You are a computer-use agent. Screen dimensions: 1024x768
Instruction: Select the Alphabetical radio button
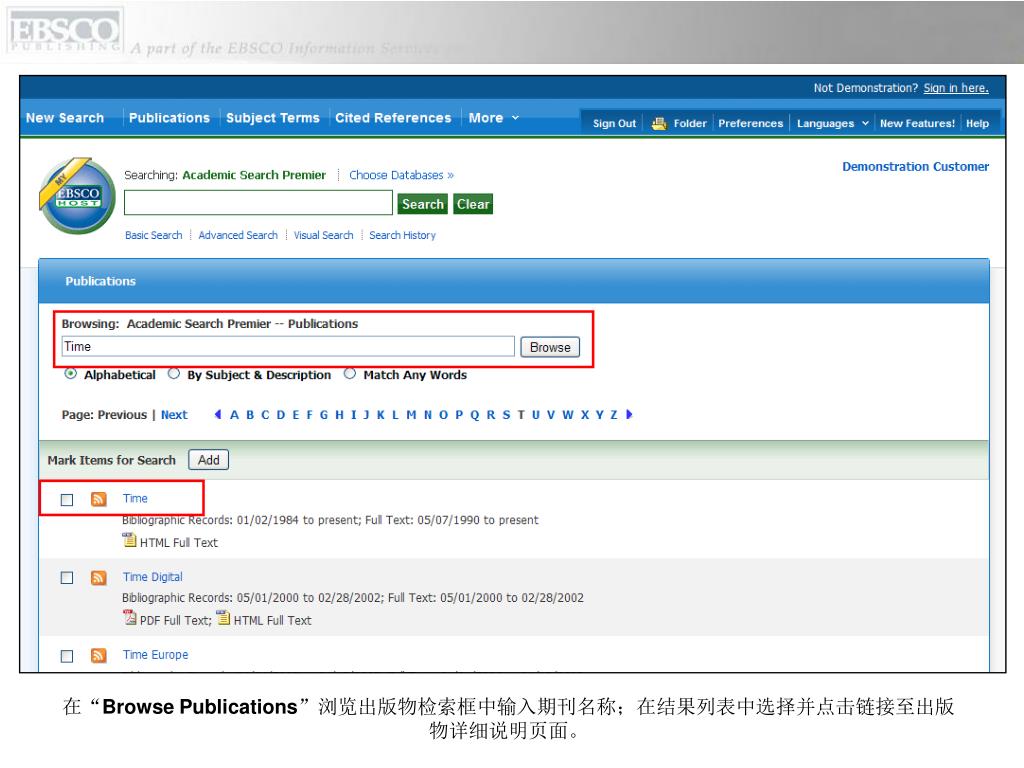point(71,374)
